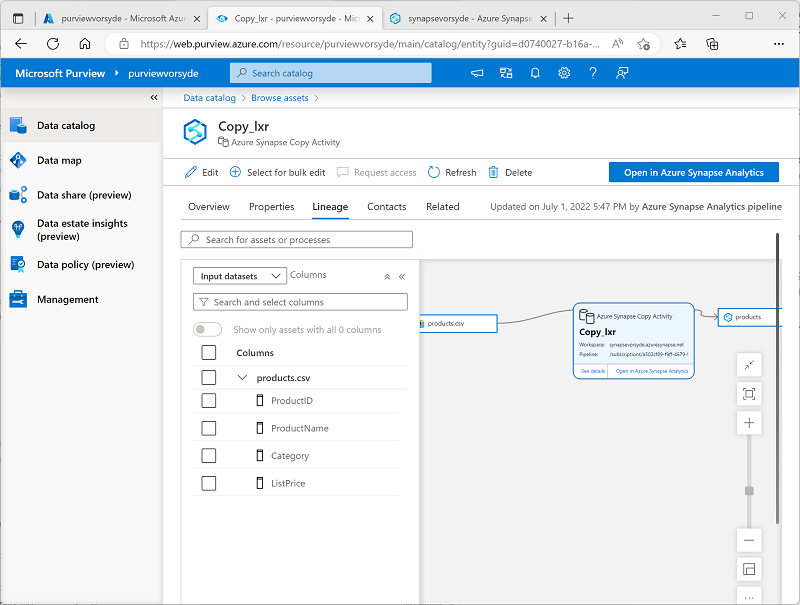Switch to purviewvorsyde Microsoft Azure browser tab
Image resolution: width=800 pixels, height=605 pixels.
pos(122,18)
